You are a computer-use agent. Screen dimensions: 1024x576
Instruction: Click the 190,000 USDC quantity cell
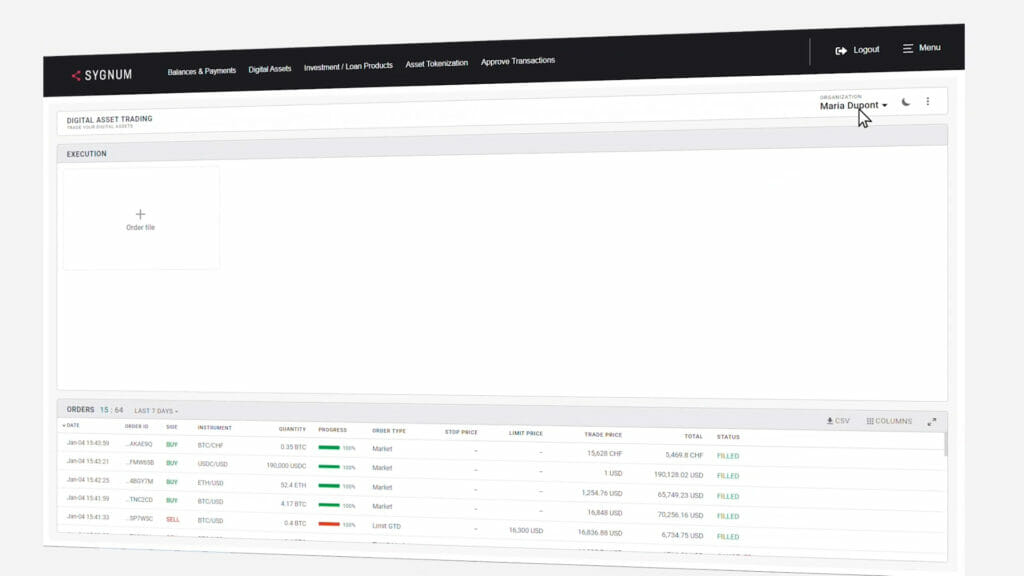tap(286, 466)
